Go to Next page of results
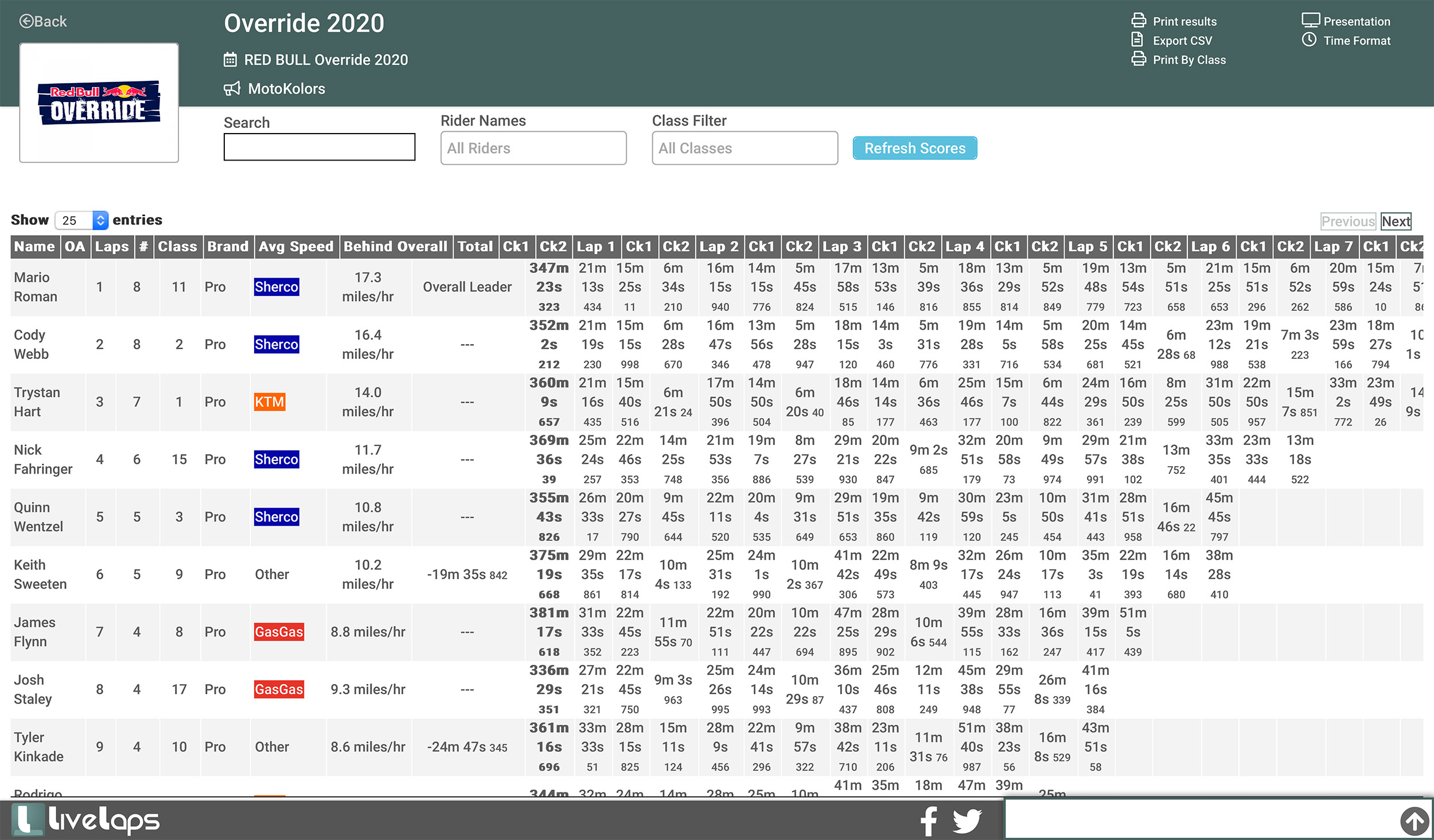The height and width of the screenshot is (840, 1434). click(1395, 221)
